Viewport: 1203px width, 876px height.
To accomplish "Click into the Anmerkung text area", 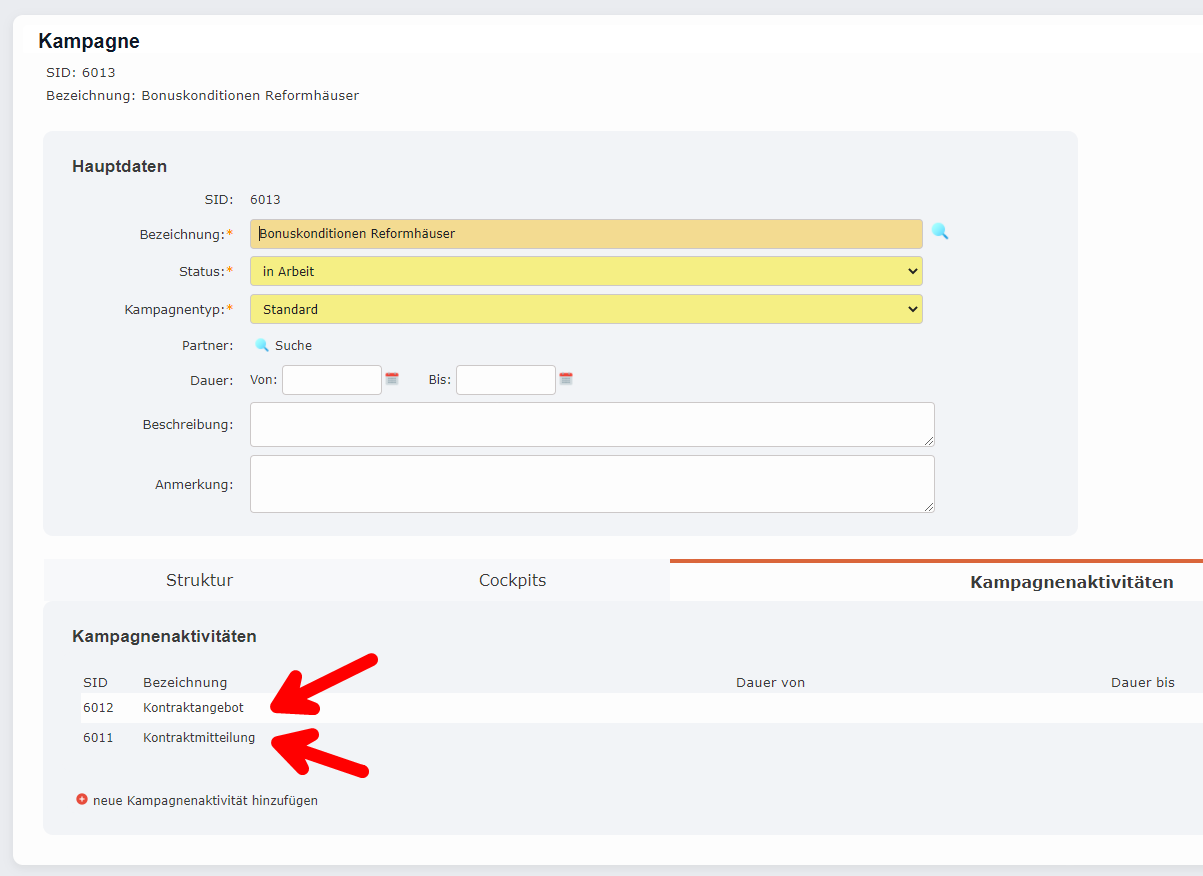I will pyautogui.click(x=590, y=484).
